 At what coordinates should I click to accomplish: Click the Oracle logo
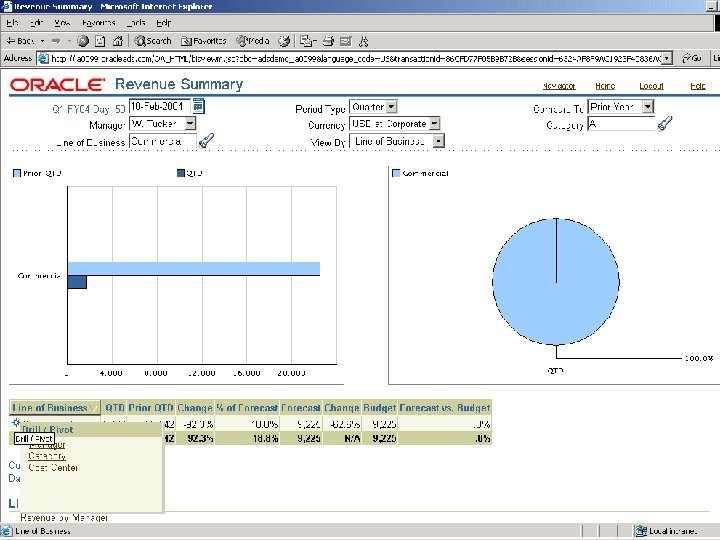coord(57,84)
